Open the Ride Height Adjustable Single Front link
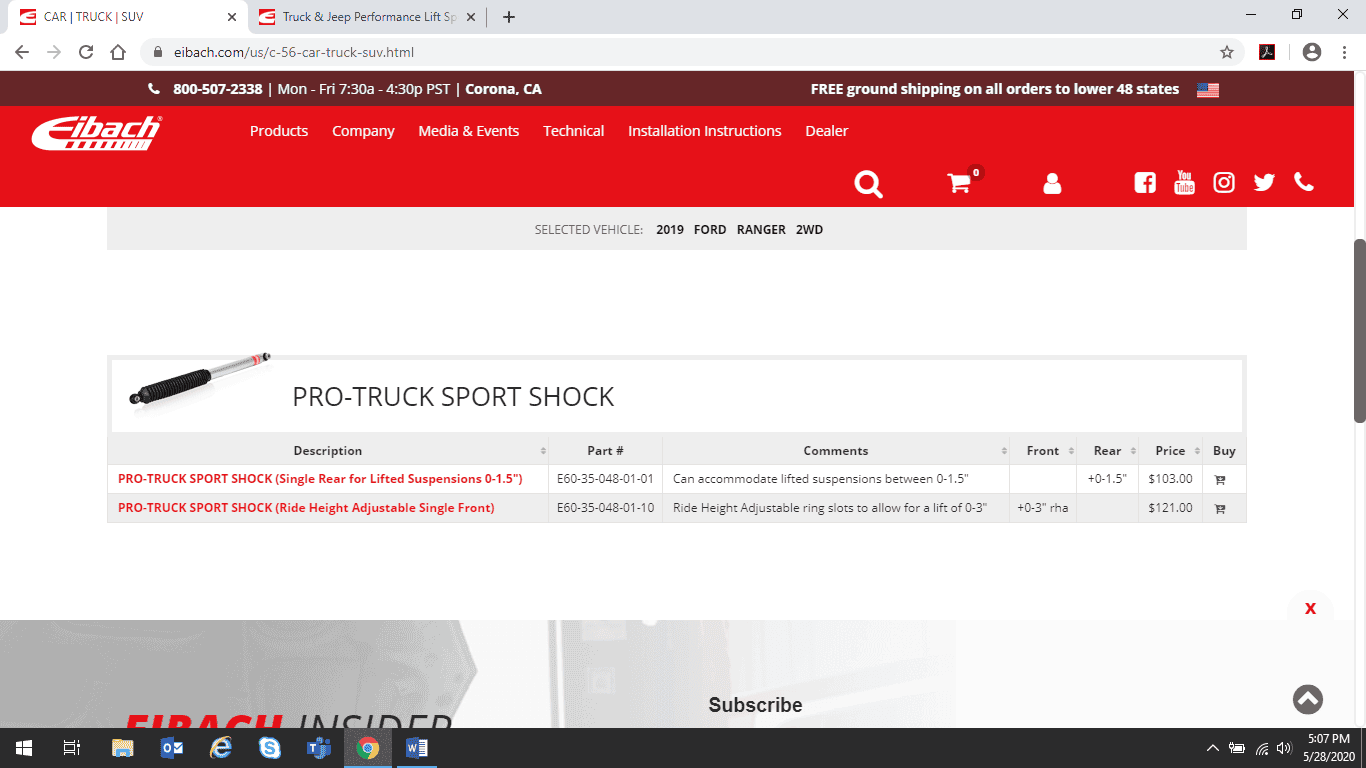This screenshot has height=768, width=1366. click(306, 508)
